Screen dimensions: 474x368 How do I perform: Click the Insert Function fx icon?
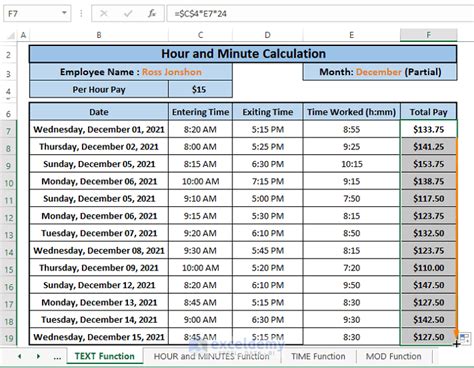tap(152, 13)
